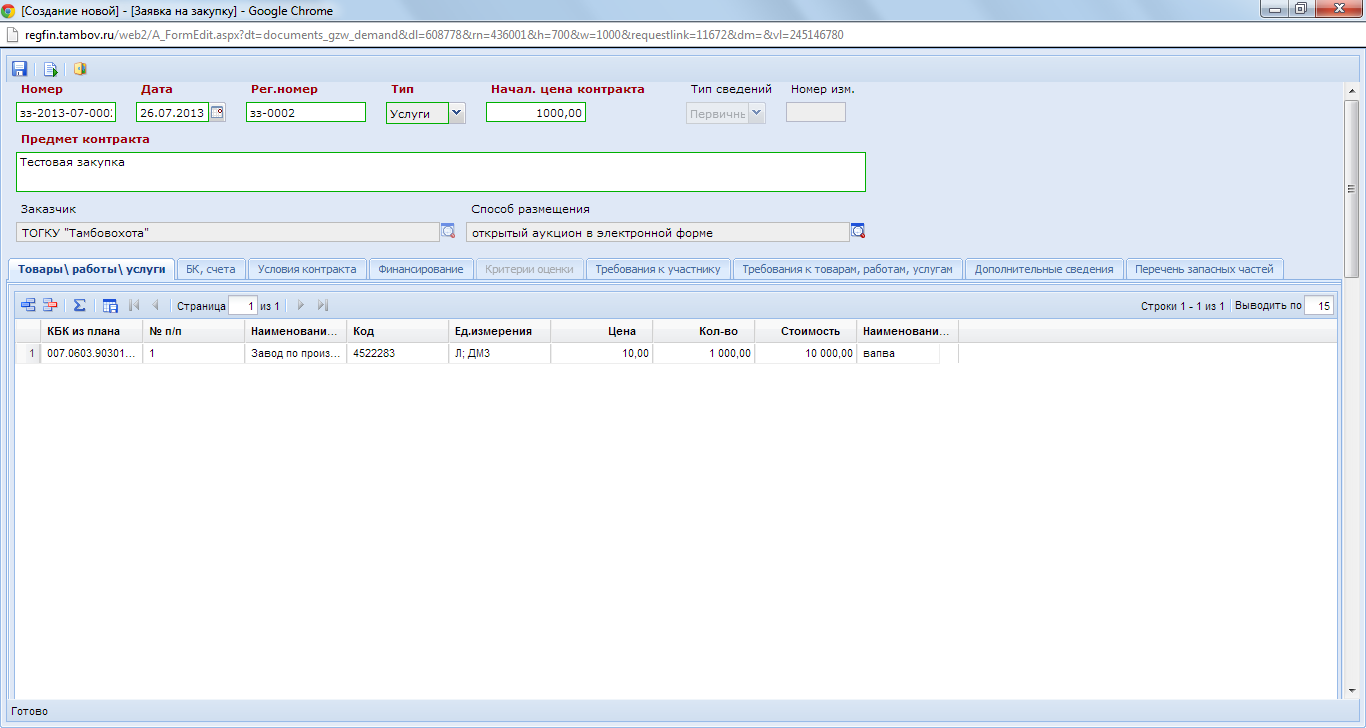This screenshot has width=1366, height=728.
Task: Open the Заказчик lookup search icon
Action: click(x=448, y=231)
